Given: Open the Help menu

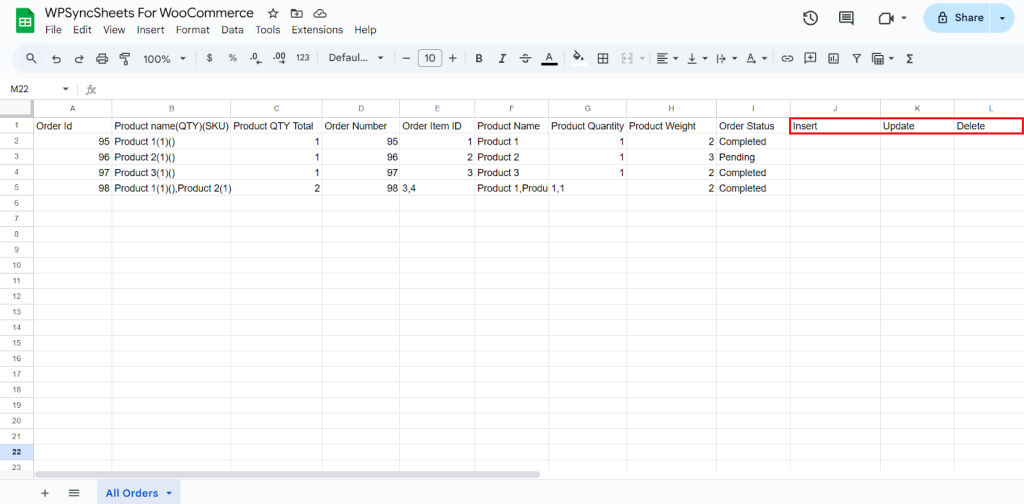Looking at the screenshot, I should click(x=366, y=29).
